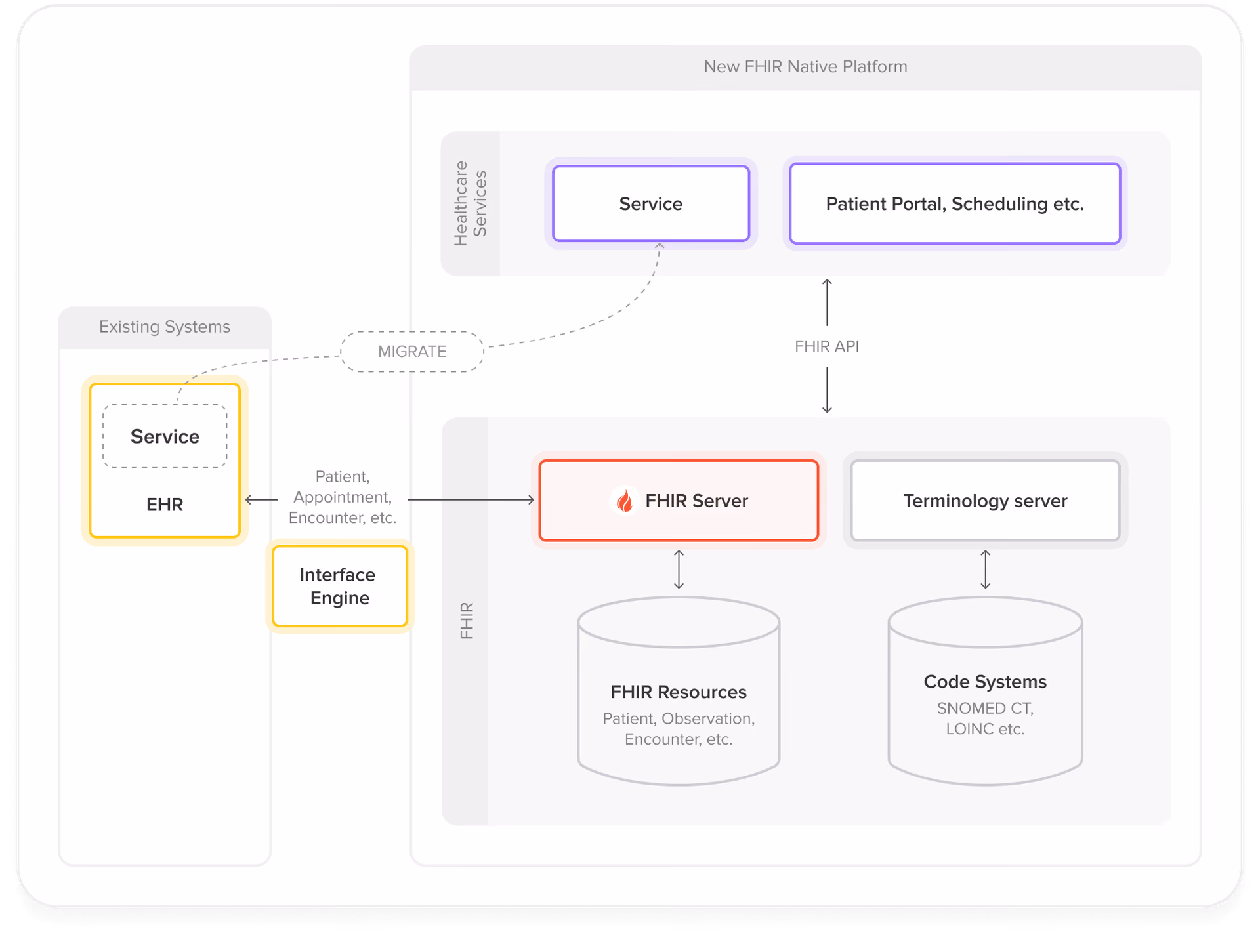Click the vertical Healthcare Services label
Screen dimensions: 1260x952
pos(470,203)
